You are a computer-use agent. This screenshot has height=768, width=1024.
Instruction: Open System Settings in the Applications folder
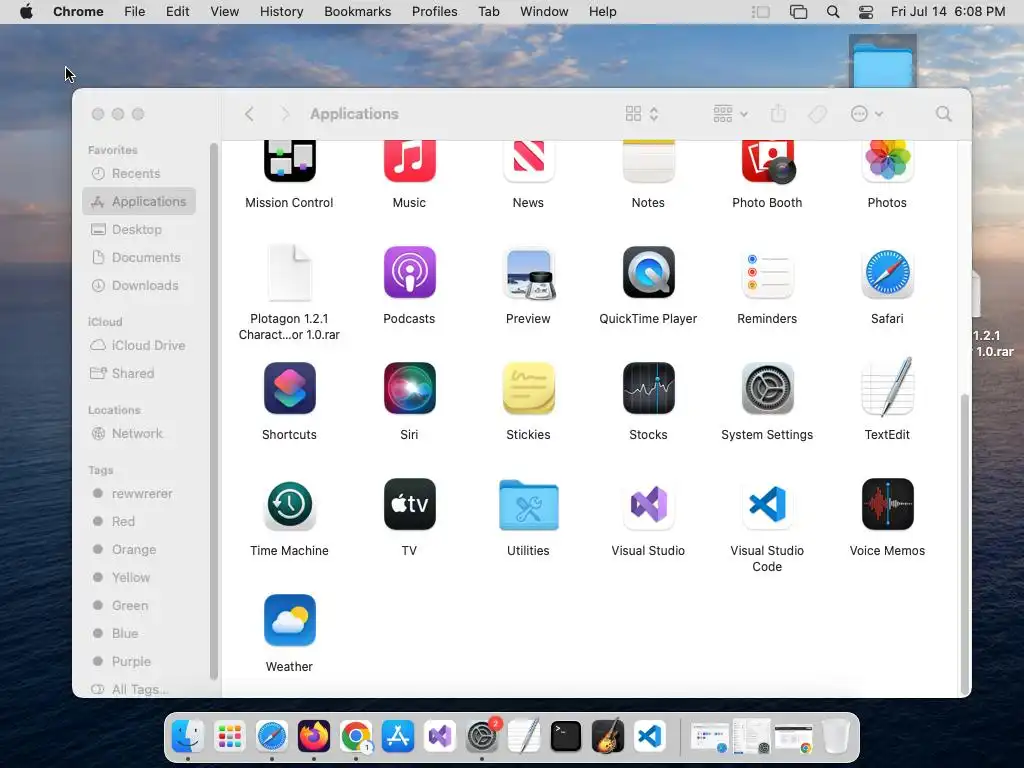[767, 388]
